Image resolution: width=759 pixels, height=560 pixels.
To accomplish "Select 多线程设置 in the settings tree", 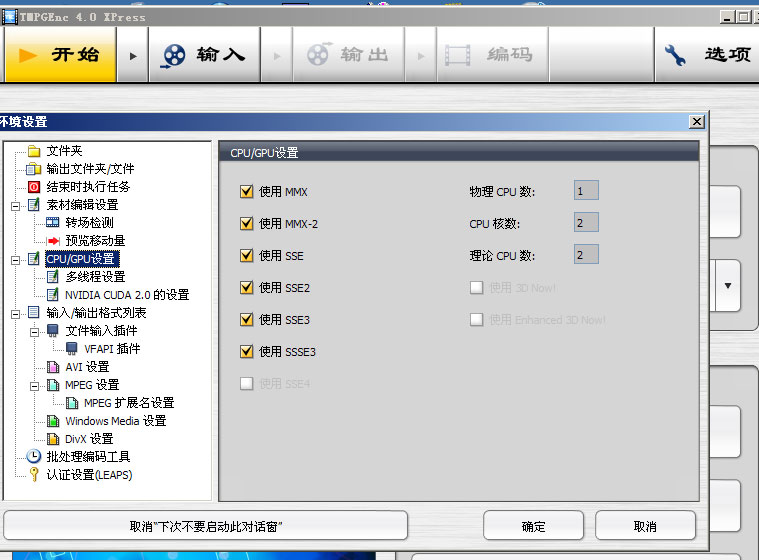I will (x=95, y=277).
